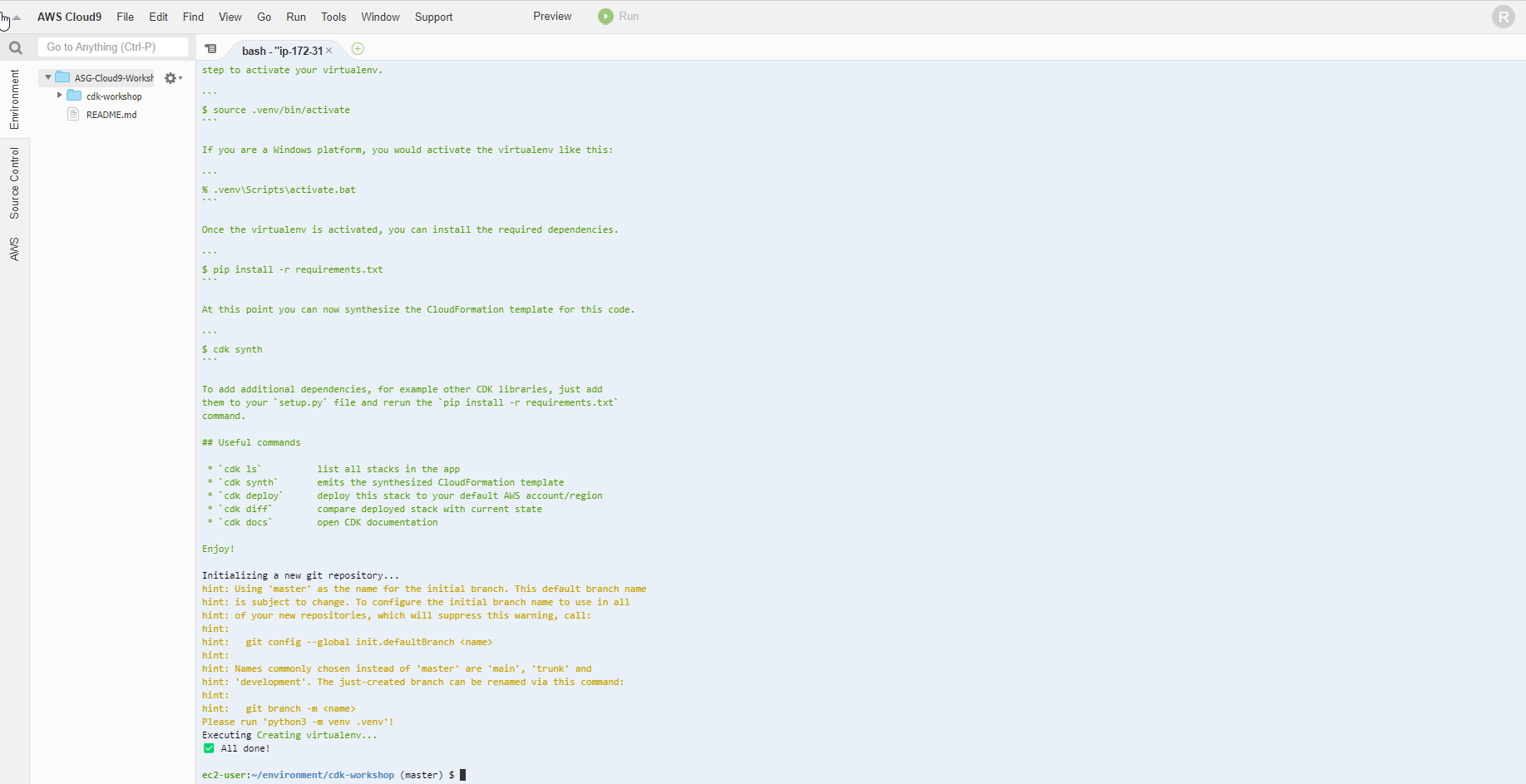The width and height of the screenshot is (1526, 784).
Task: Open the environment settings gear icon
Action: click(x=171, y=78)
